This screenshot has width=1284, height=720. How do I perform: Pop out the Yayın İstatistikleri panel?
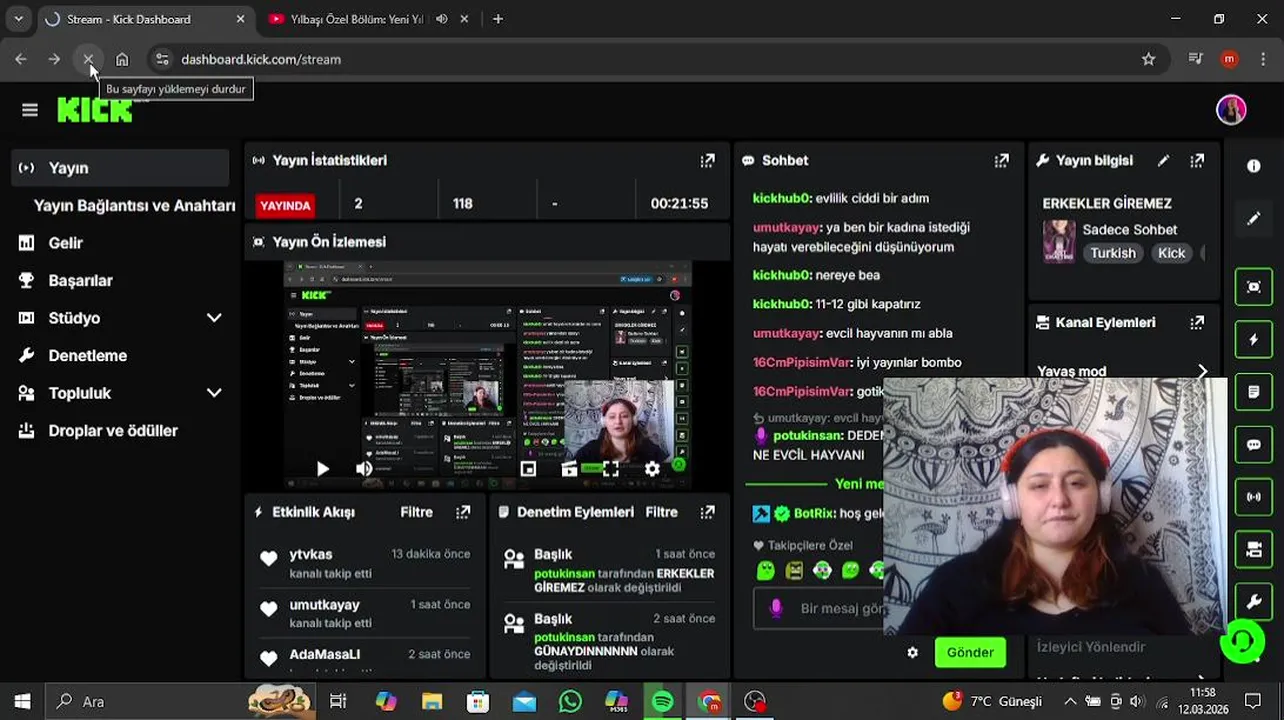click(707, 160)
